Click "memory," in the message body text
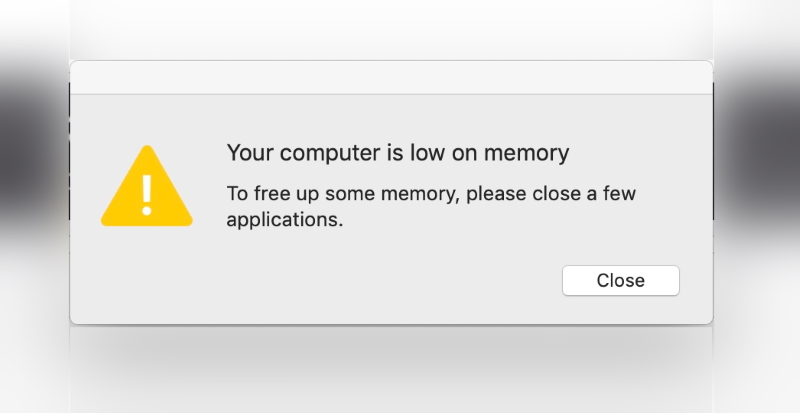Viewport: 800px width, 413px height. [x=420, y=194]
